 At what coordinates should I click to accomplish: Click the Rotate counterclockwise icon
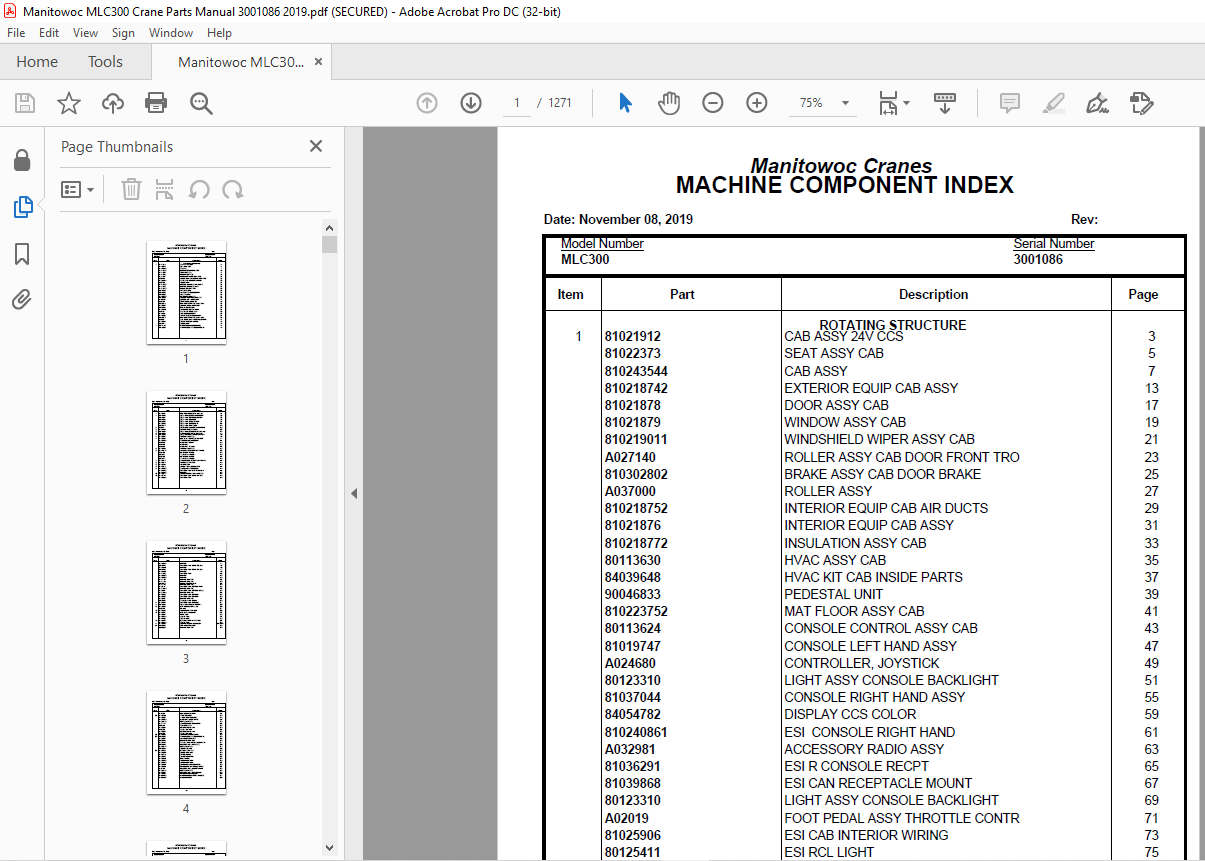click(x=199, y=189)
